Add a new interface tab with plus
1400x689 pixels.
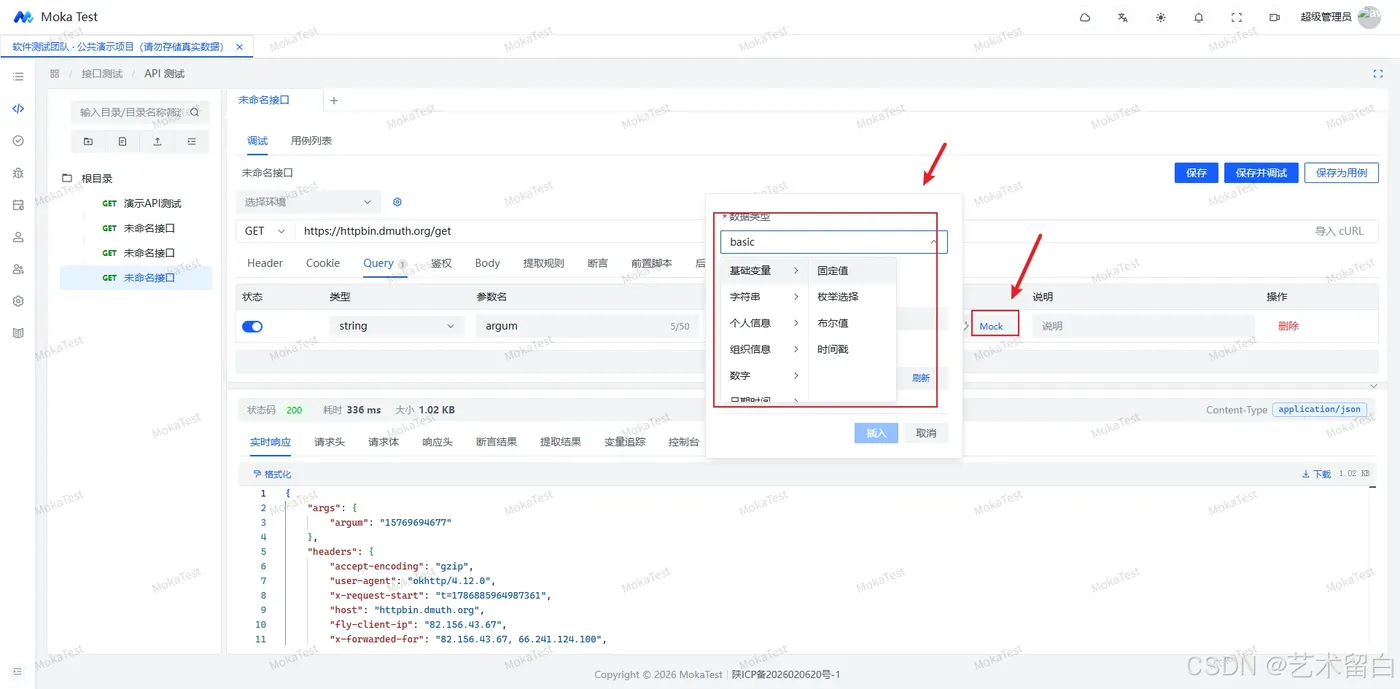click(334, 100)
